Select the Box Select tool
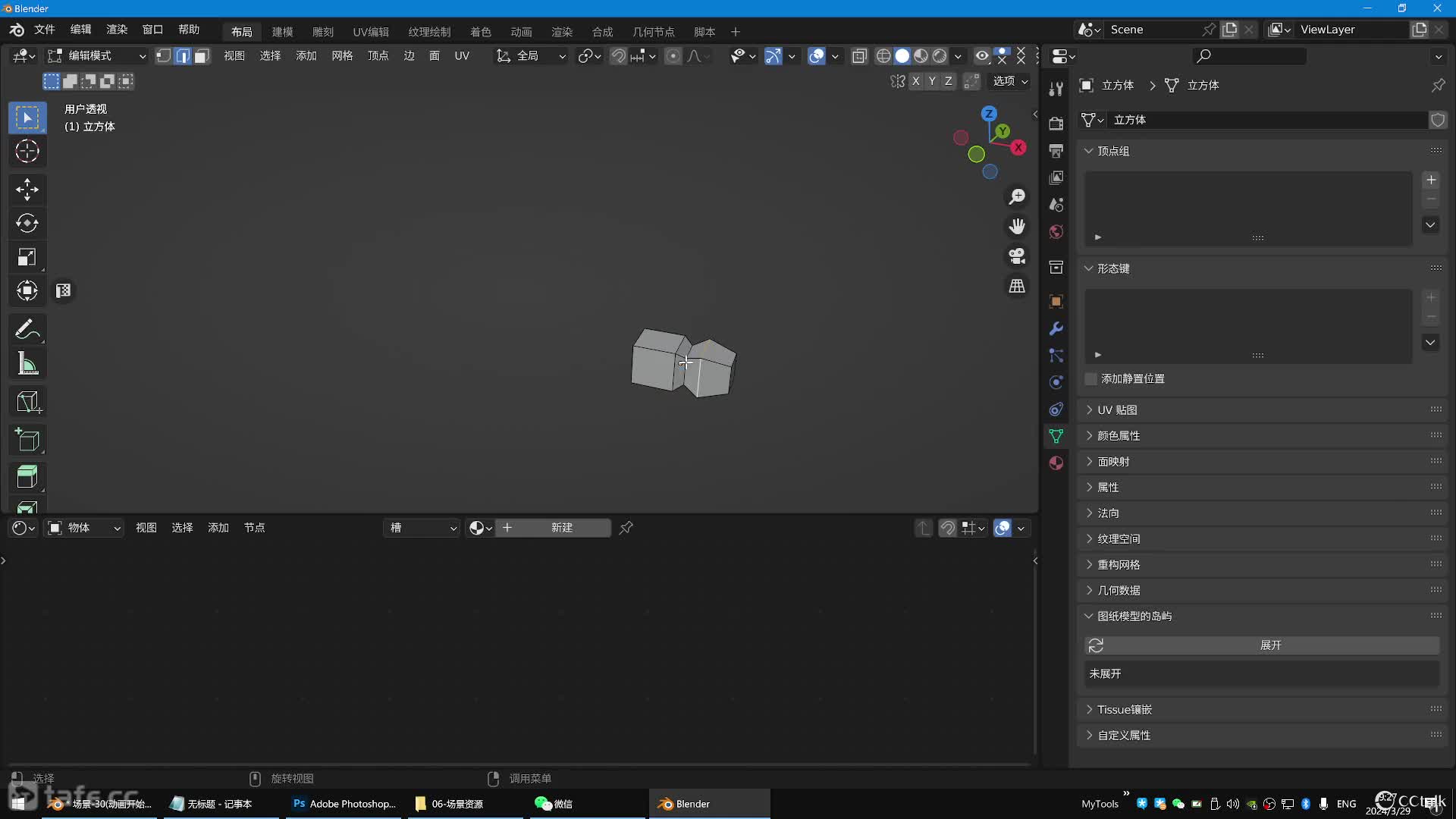Viewport: 1456px width, 819px height. point(27,118)
